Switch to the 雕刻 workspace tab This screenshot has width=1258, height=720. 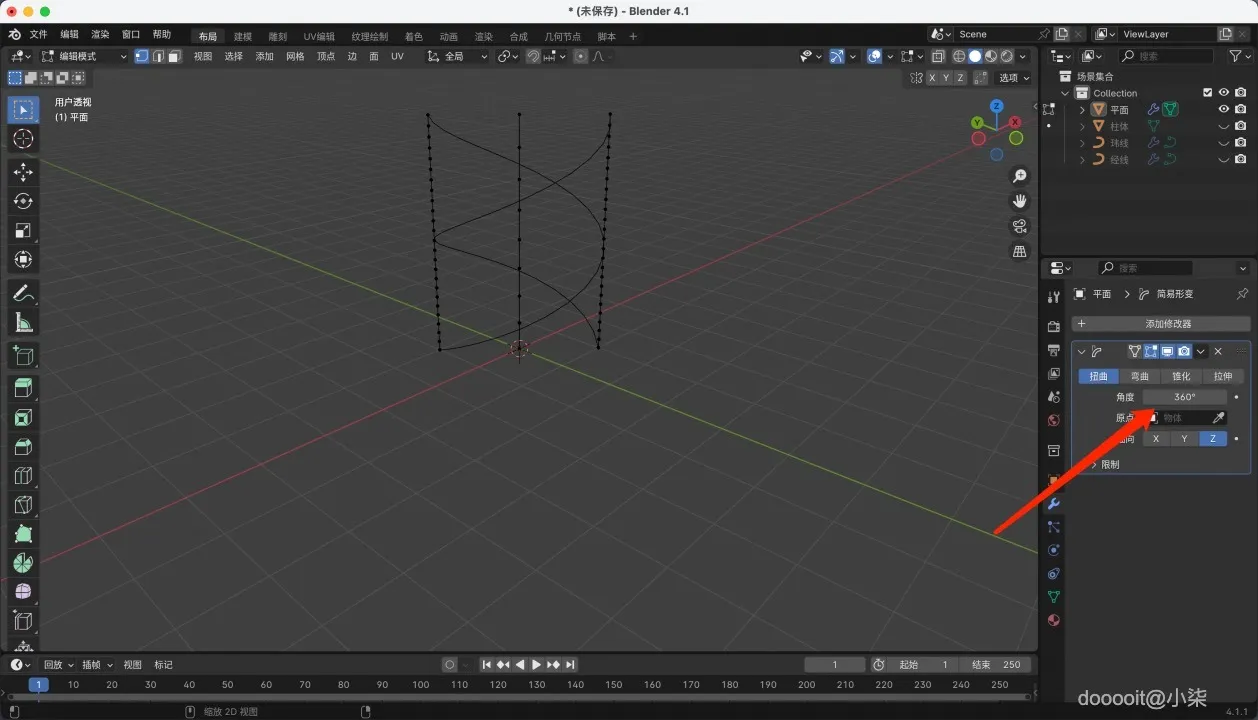point(277,37)
